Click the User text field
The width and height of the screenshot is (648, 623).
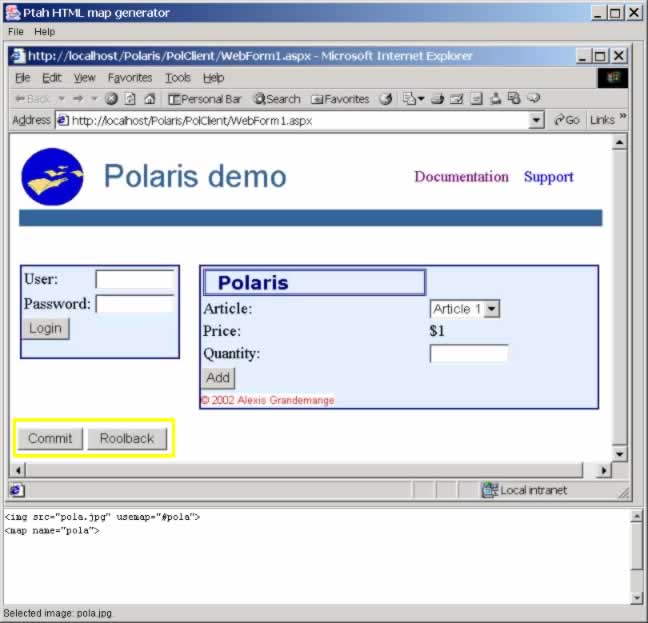135,279
